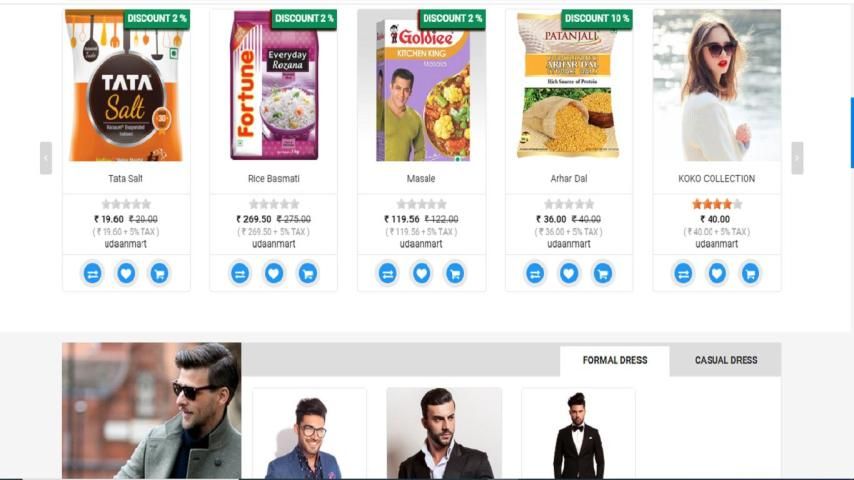The height and width of the screenshot is (480, 854).
Task: Show previous products with left carousel arrow
Action: [x=46, y=158]
